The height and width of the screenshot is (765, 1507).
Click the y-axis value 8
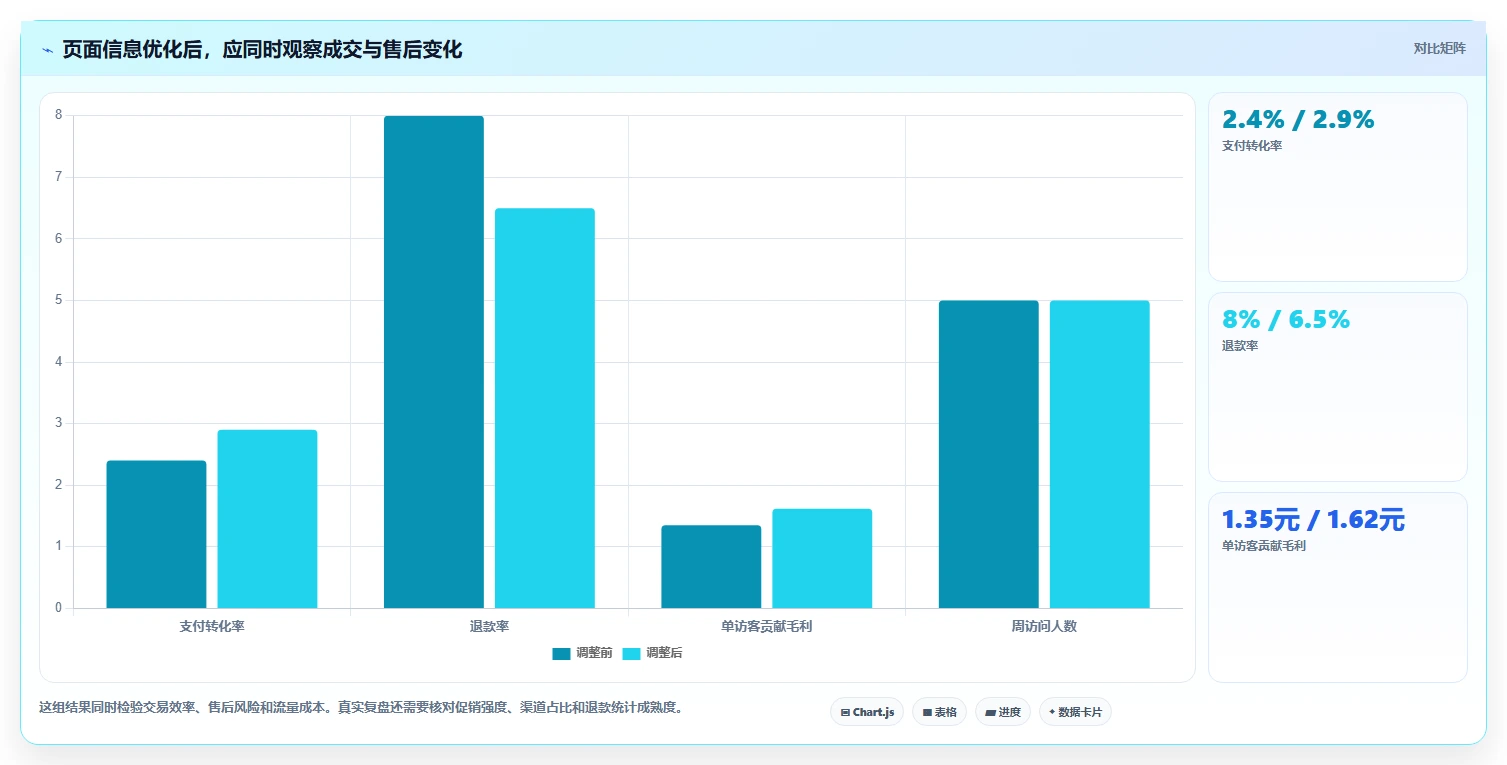tap(58, 115)
